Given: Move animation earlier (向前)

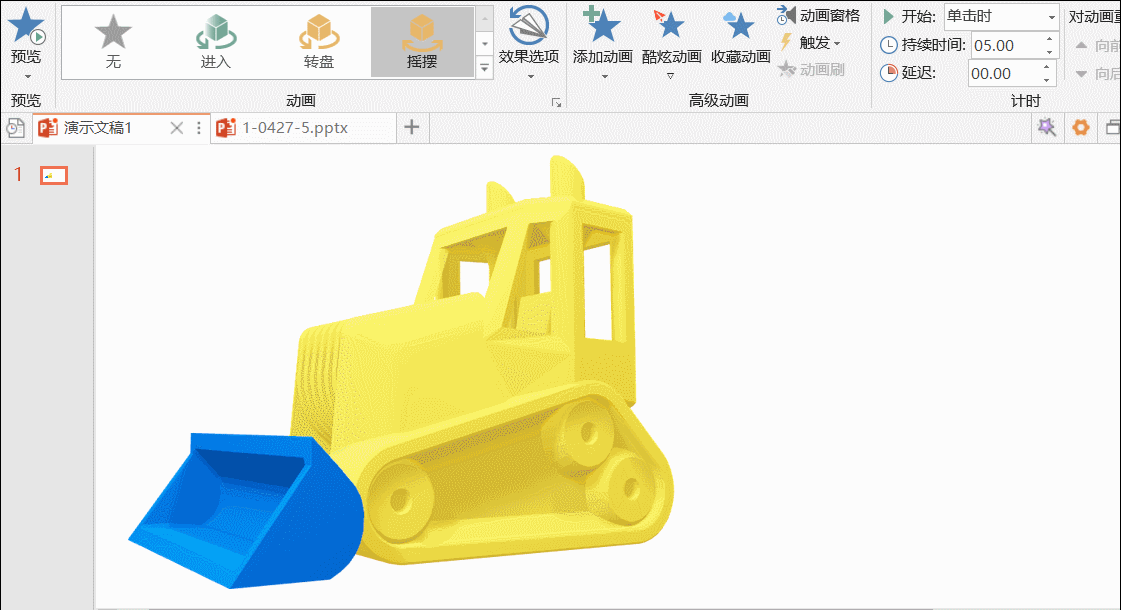Looking at the screenshot, I should coord(1097,46).
